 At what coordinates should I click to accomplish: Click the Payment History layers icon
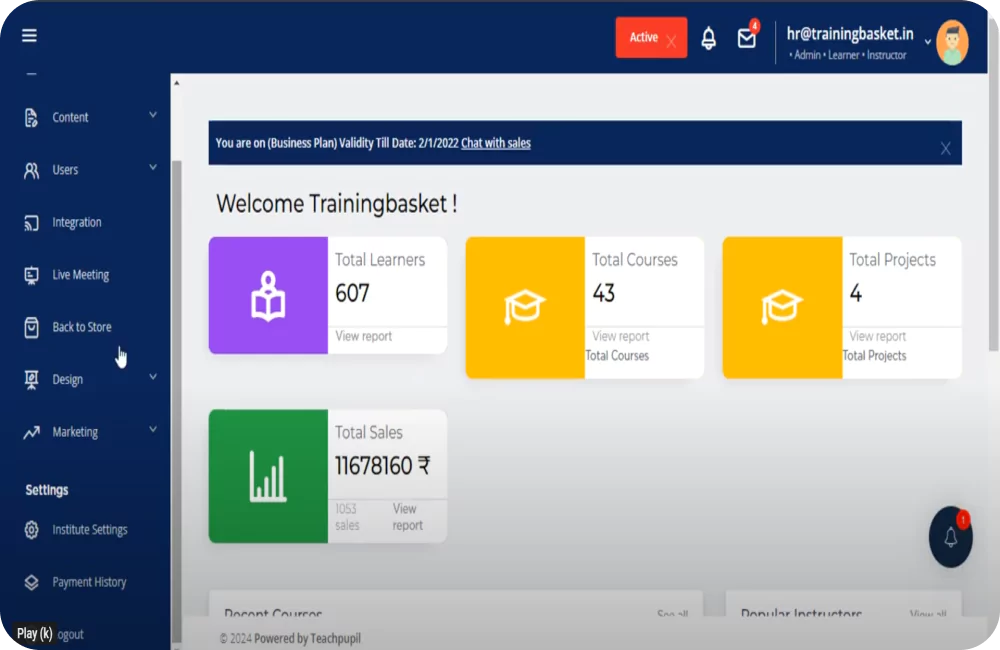click(x=31, y=582)
